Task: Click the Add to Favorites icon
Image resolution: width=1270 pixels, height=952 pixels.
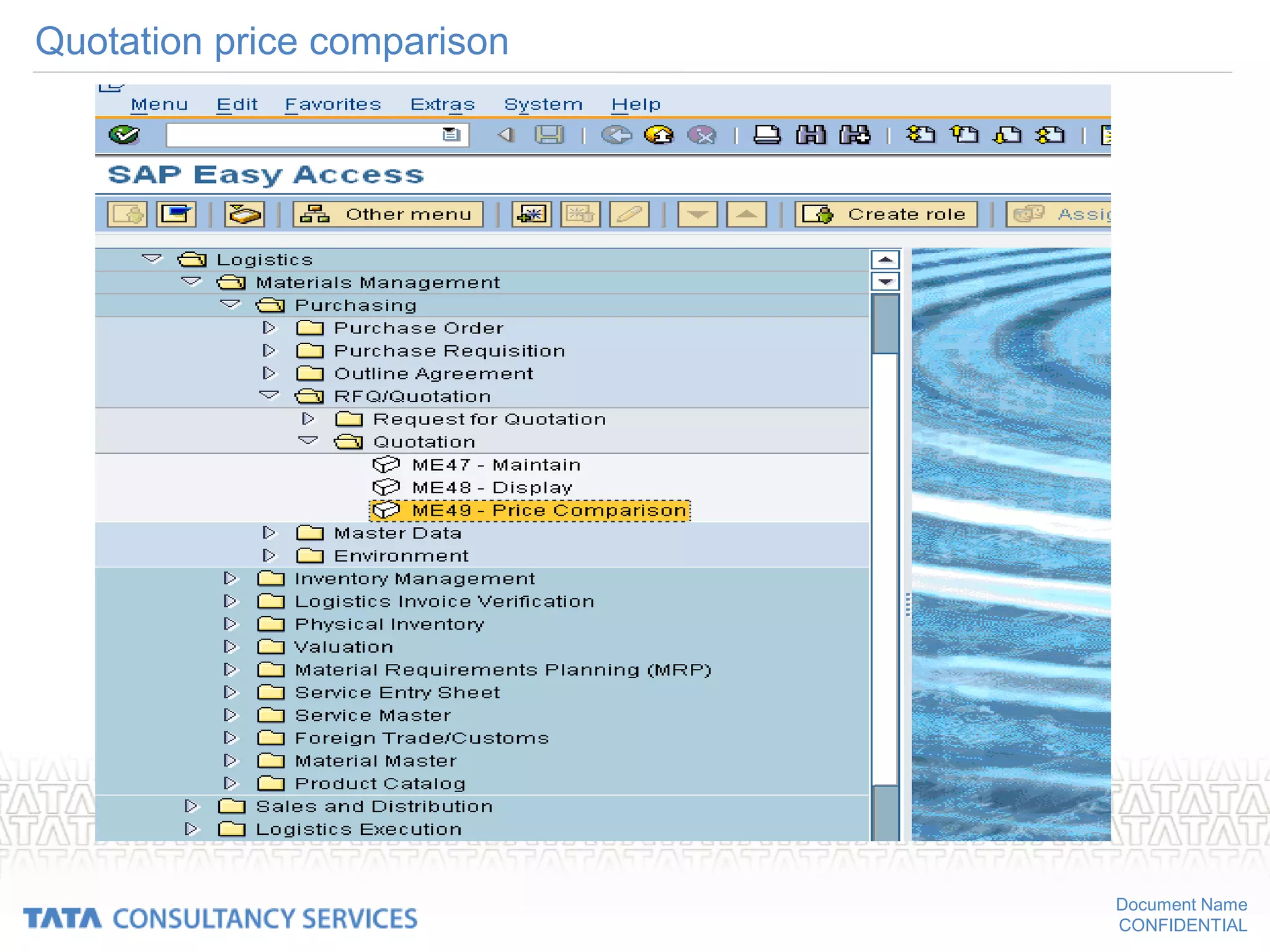Action: (x=531, y=214)
